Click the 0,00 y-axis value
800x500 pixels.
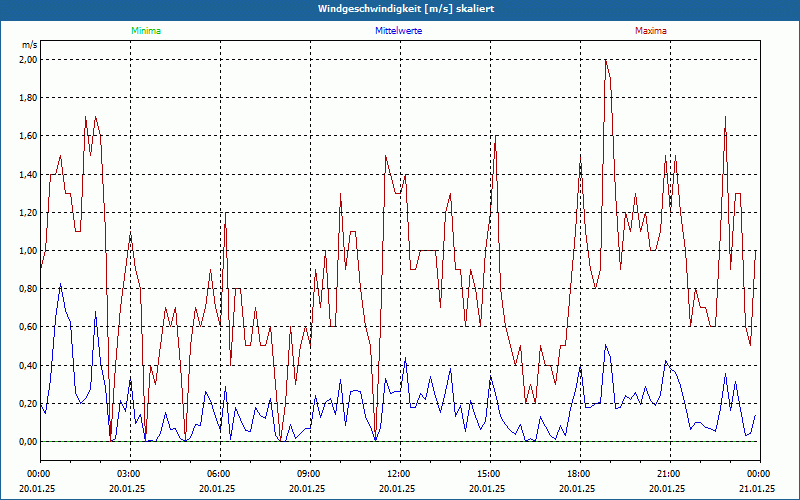click(28, 442)
